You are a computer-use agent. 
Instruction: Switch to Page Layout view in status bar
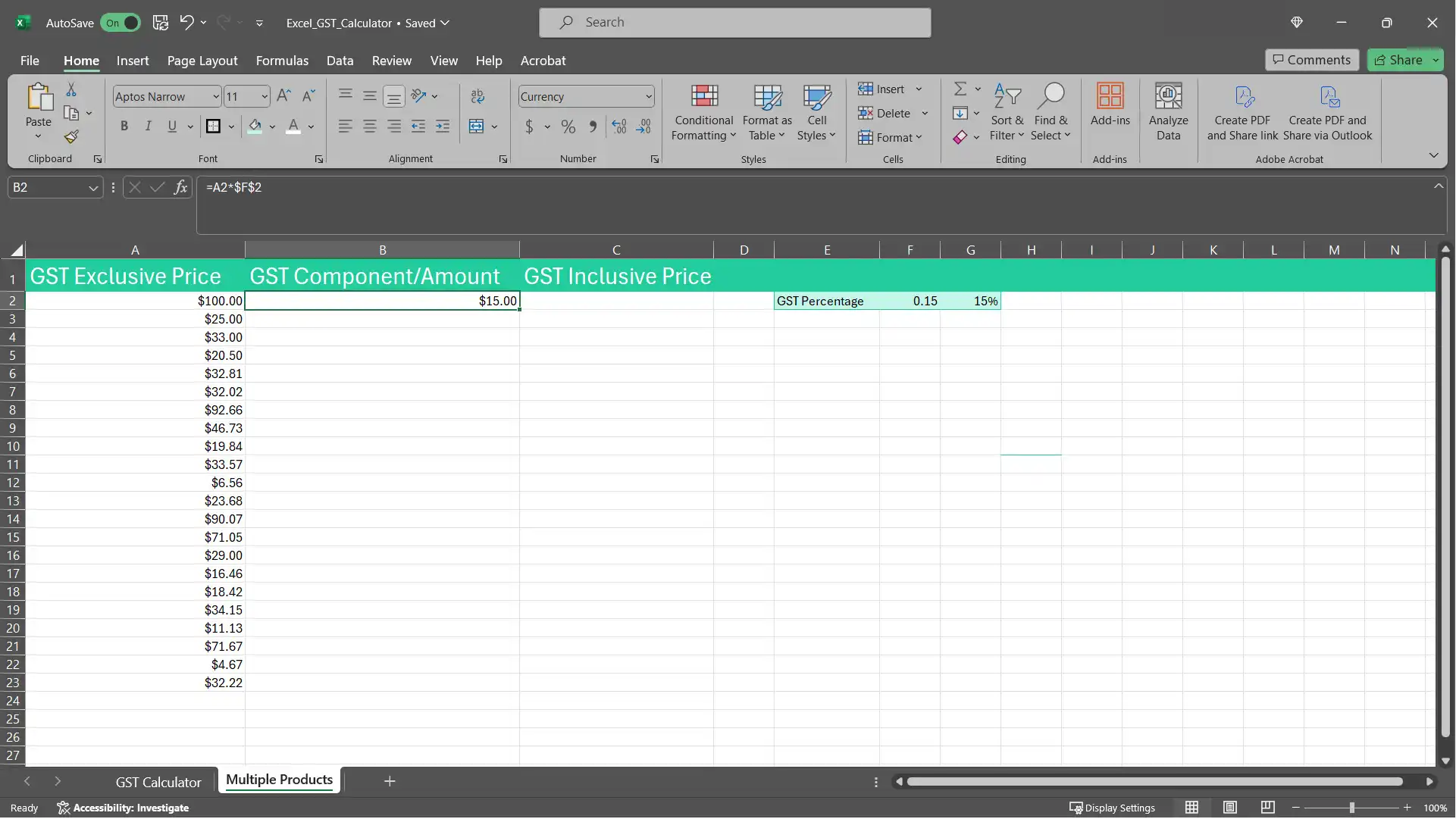(1229, 808)
